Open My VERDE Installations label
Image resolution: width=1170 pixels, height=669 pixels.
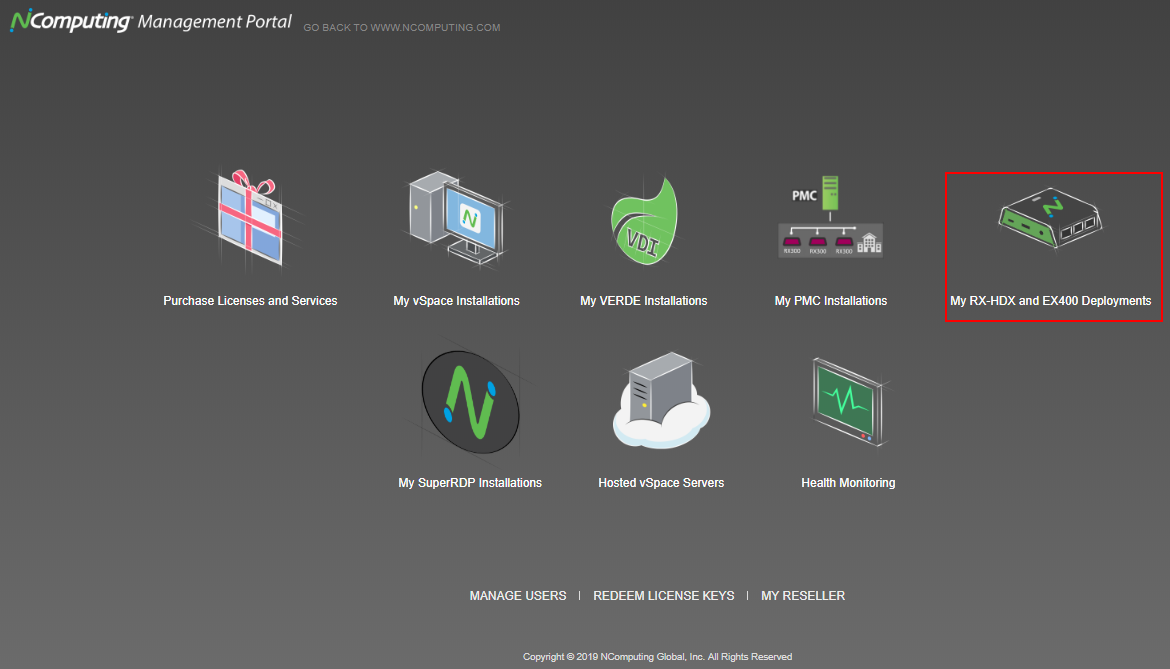click(644, 301)
